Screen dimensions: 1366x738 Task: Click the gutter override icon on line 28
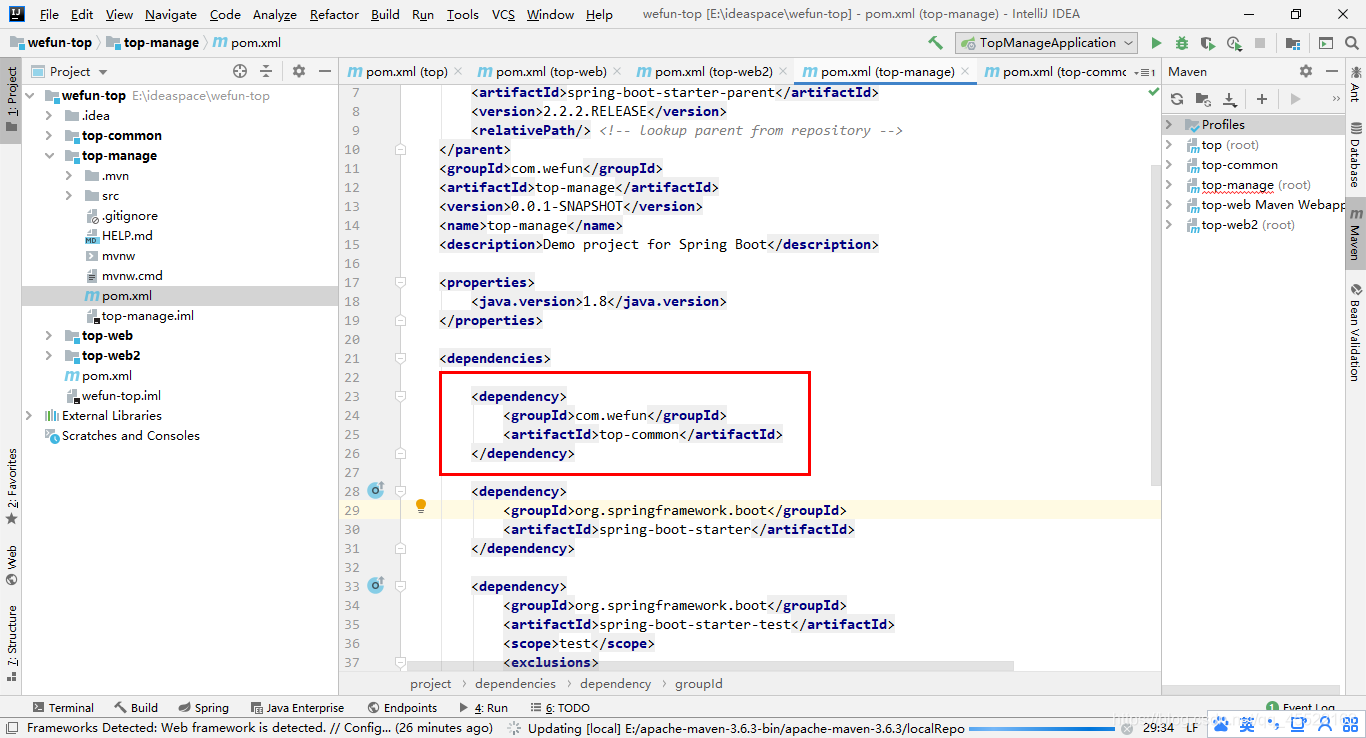click(375, 490)
